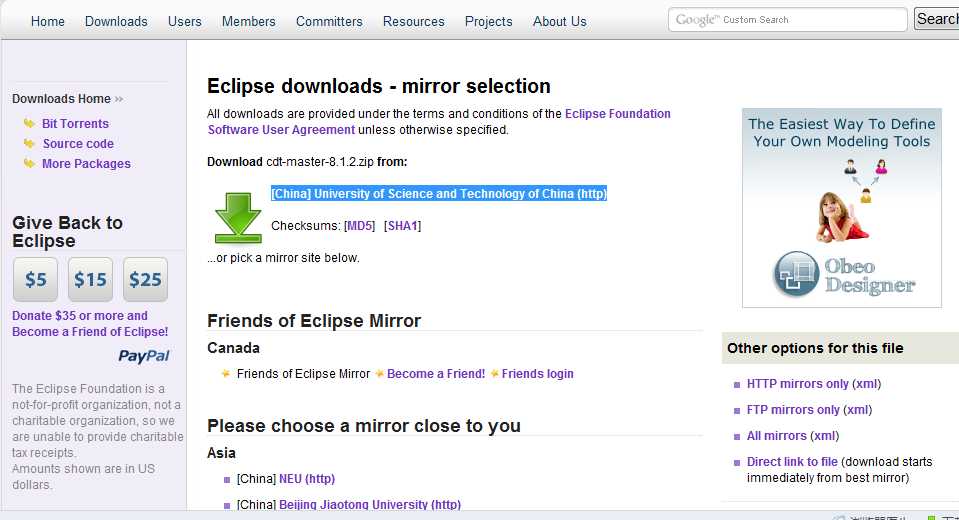Open HTTP mirrors only link
Image resolution: width=959 pixels, height=520 pixels.
pos(798,384)
